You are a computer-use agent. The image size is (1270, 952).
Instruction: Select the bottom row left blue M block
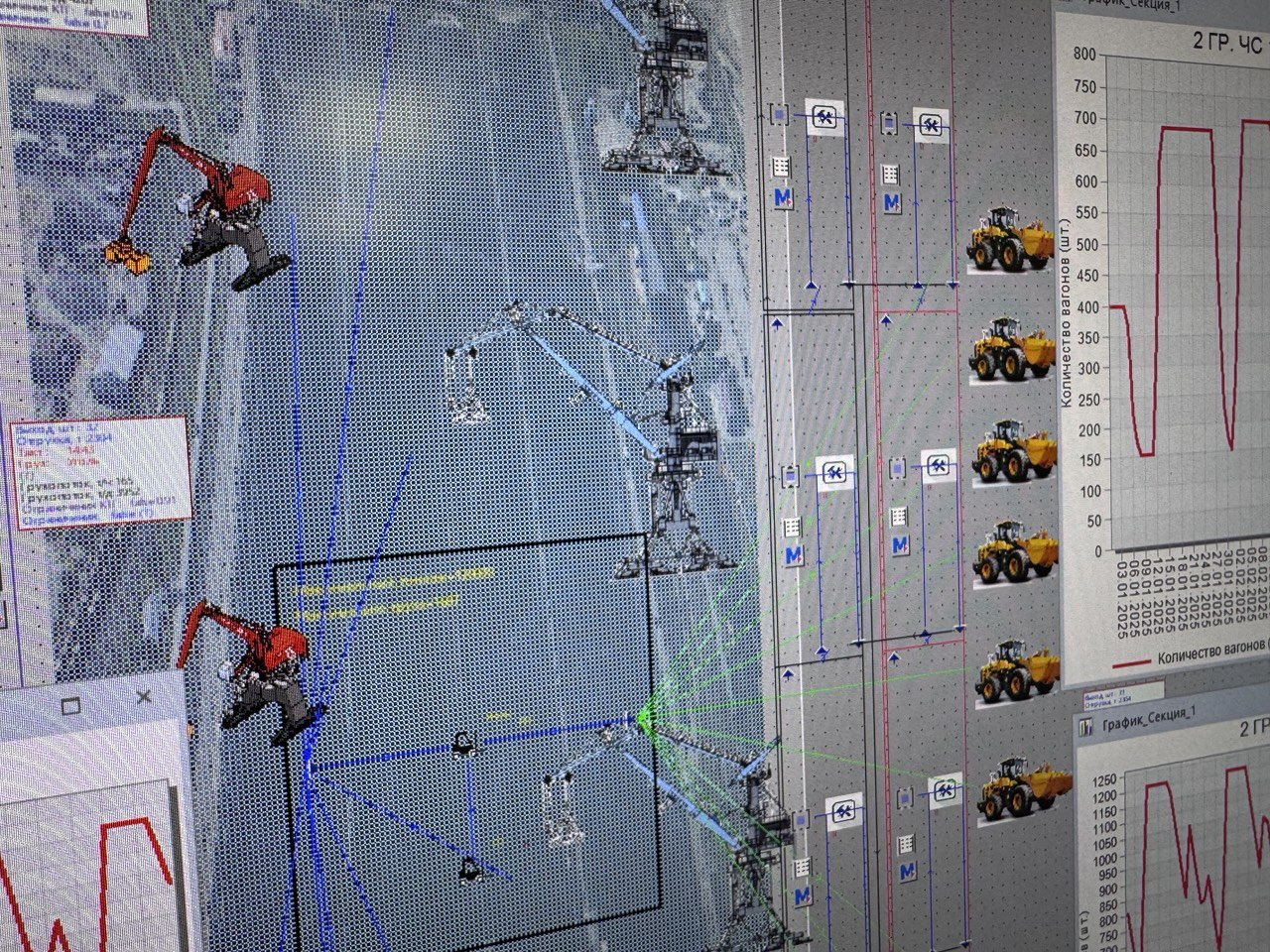pyautogui.click(x=804, y=897)
